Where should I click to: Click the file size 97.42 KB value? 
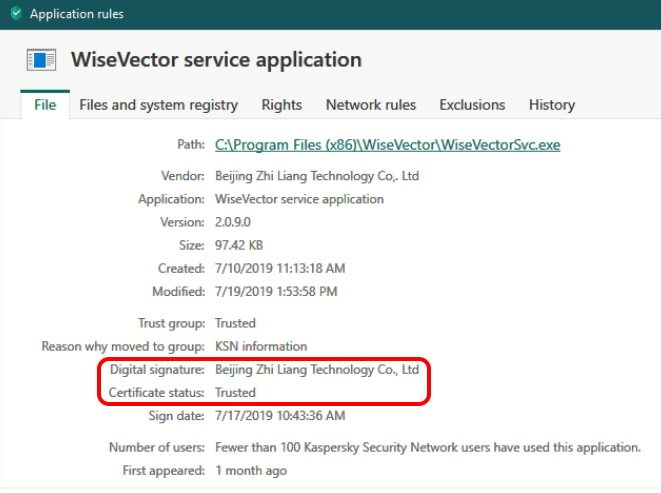coord(239,245)
